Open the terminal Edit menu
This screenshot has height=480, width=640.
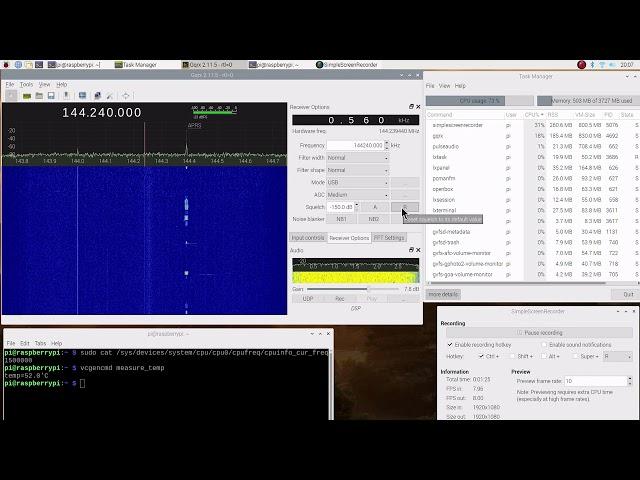[x=25, y=343]
